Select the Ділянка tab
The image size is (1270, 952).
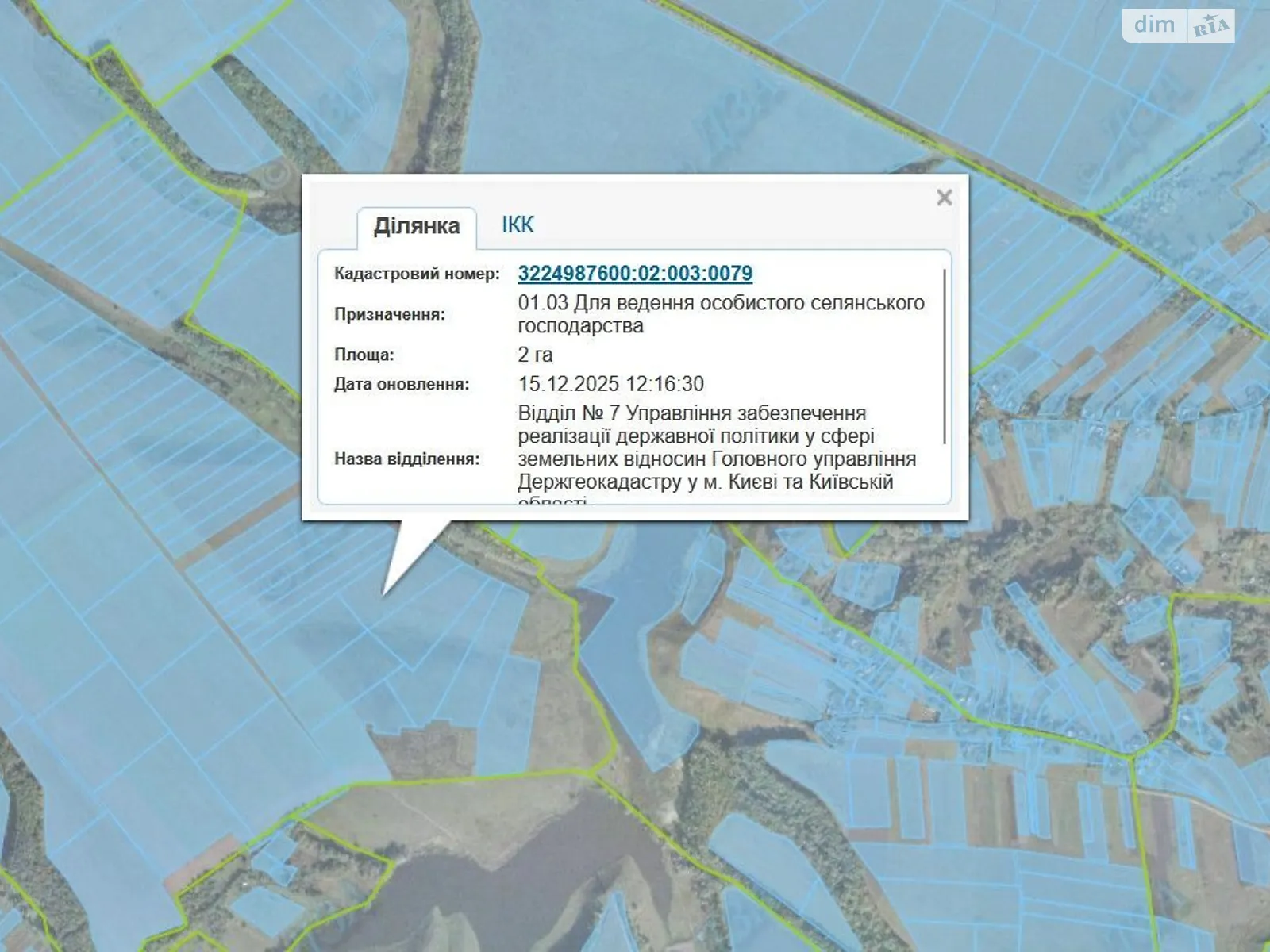tap(417, 227)
